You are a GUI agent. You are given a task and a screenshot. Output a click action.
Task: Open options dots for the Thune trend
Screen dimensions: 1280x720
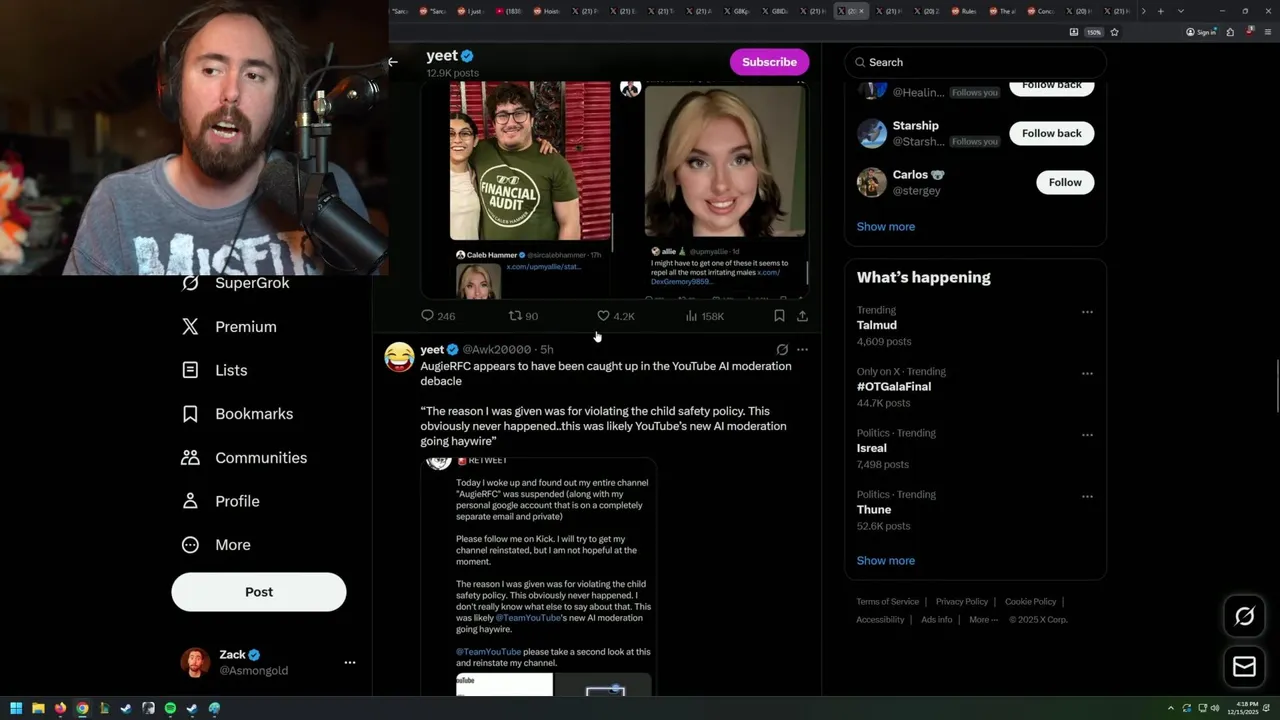click(1087, 496)
